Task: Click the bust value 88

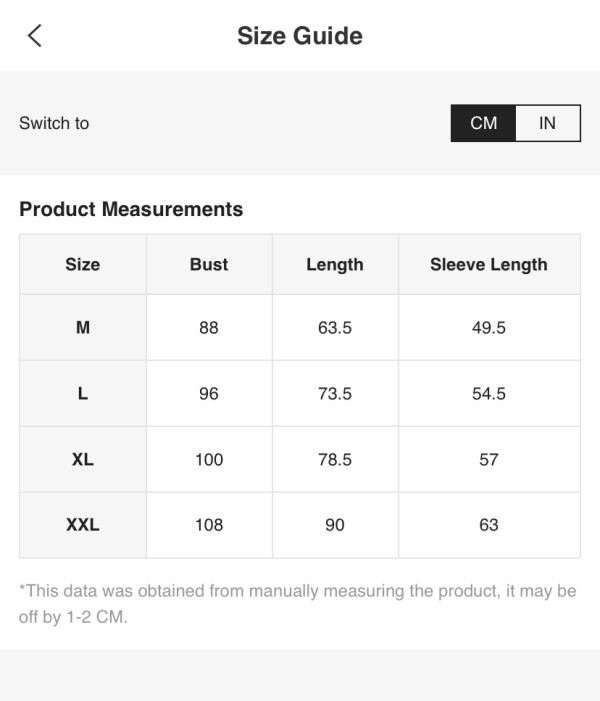Action: point(209,327)
